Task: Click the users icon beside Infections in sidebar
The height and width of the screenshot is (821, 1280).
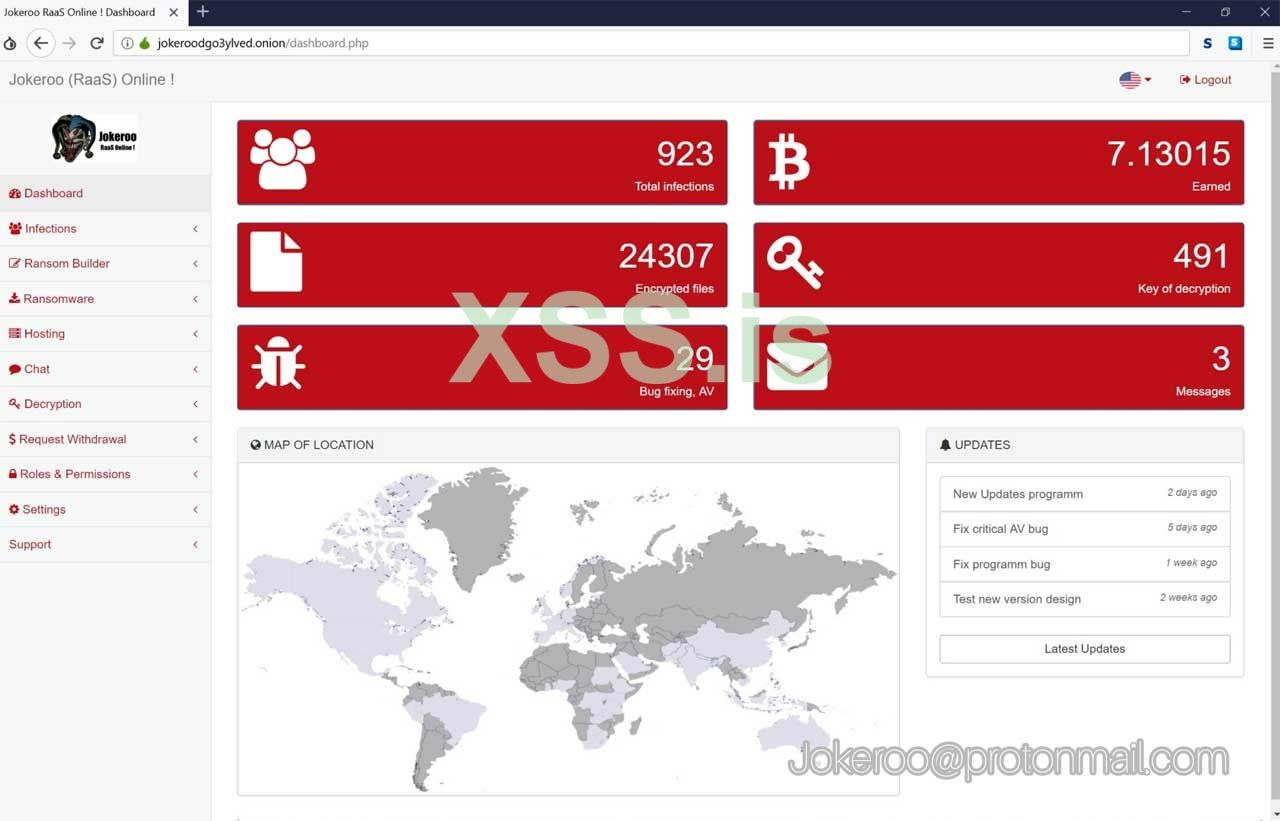Action: [x=15, y=229]
